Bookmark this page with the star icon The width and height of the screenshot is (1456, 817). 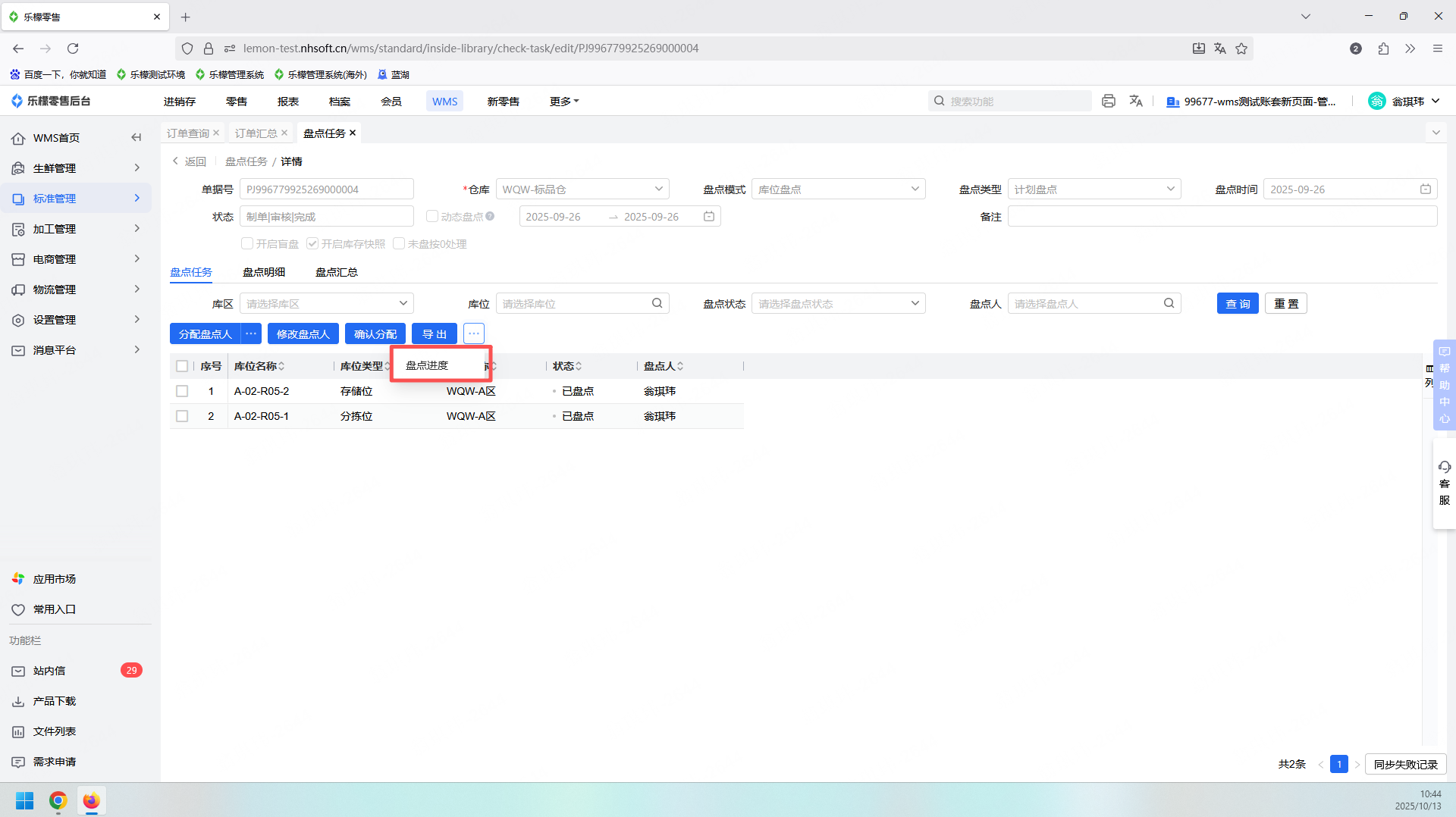(1241, 49)
